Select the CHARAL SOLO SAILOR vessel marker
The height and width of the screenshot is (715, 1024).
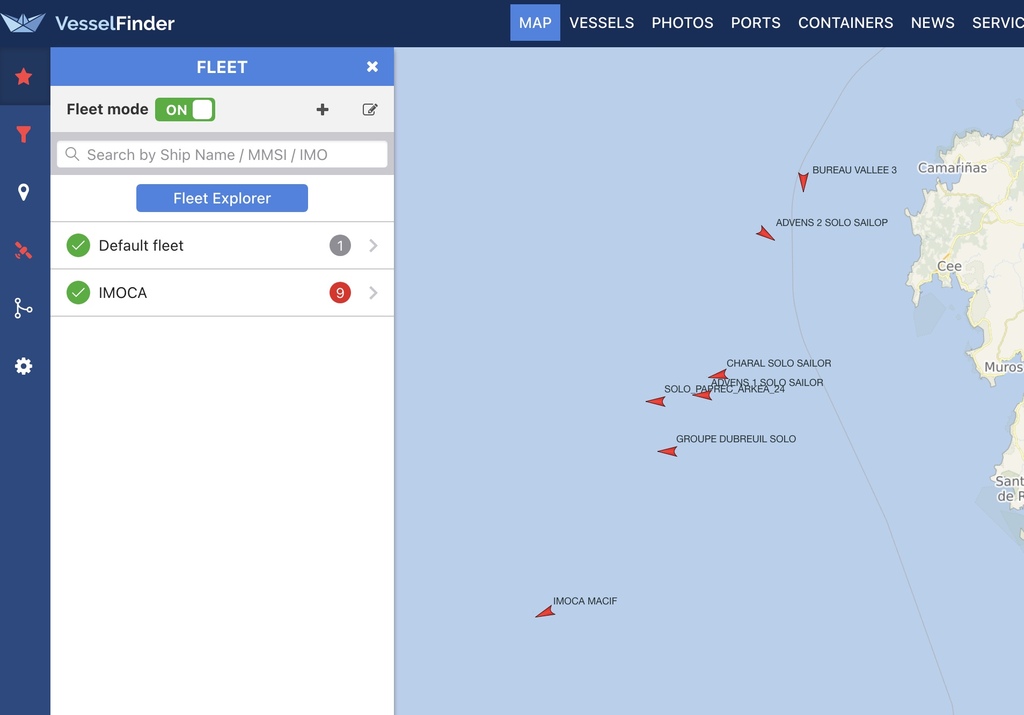(x=718, y=375)
